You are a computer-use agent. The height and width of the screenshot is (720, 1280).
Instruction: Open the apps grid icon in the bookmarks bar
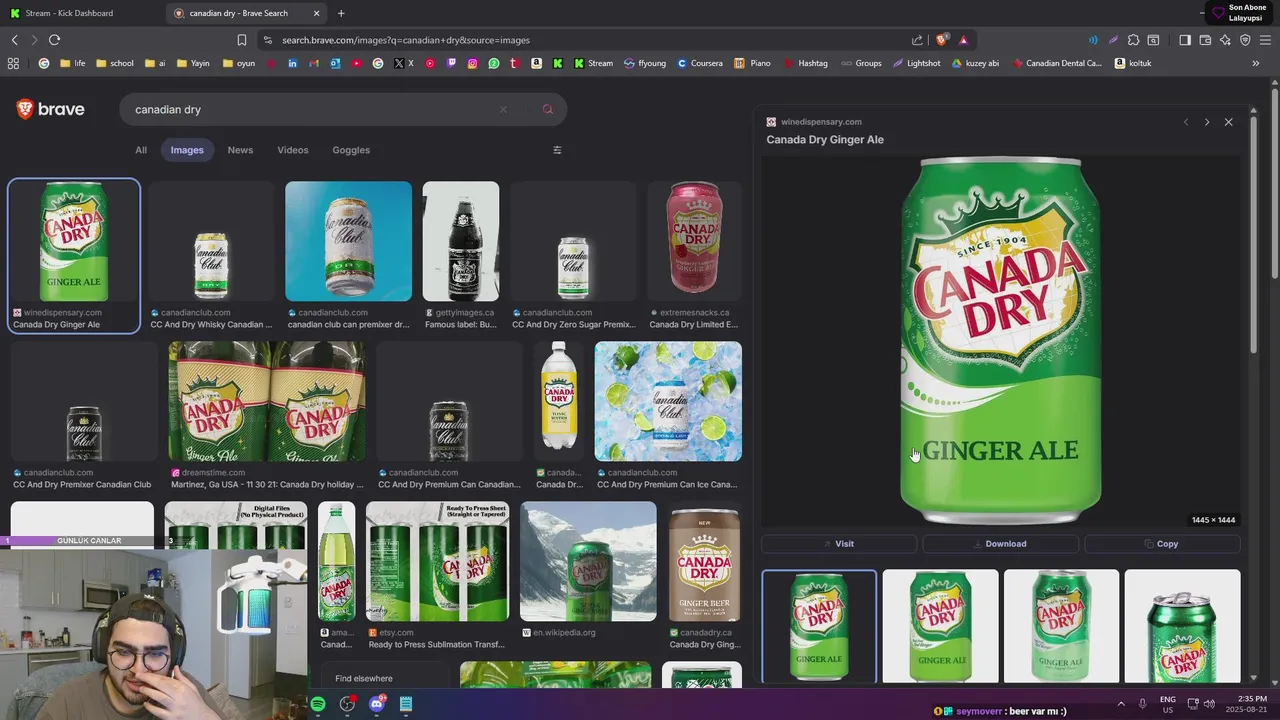(x=13, y=63)
